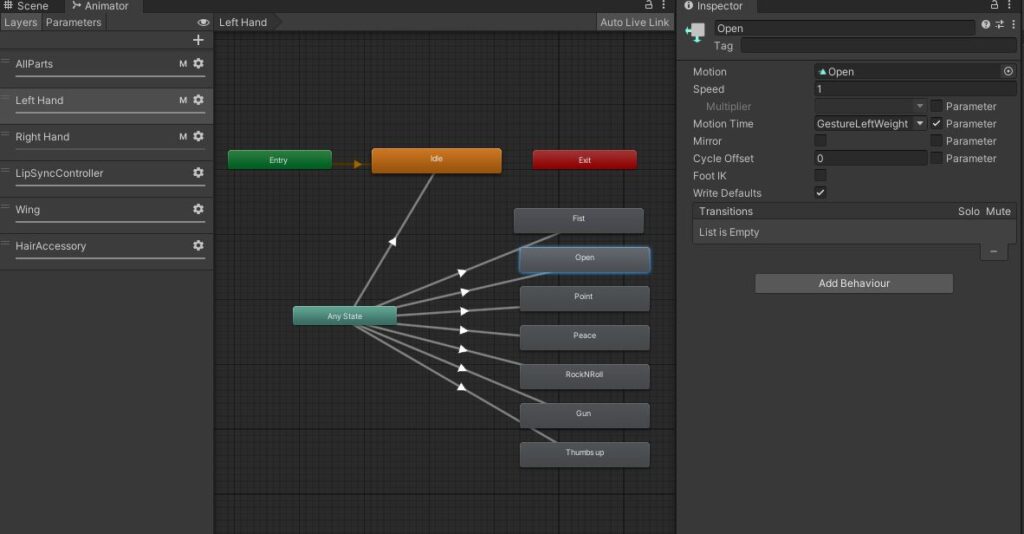This screenshot has height=534, width=1024.
Task: Toggle the Auto Live Link button
Action: pyautogui.click(x=634, y=22)
